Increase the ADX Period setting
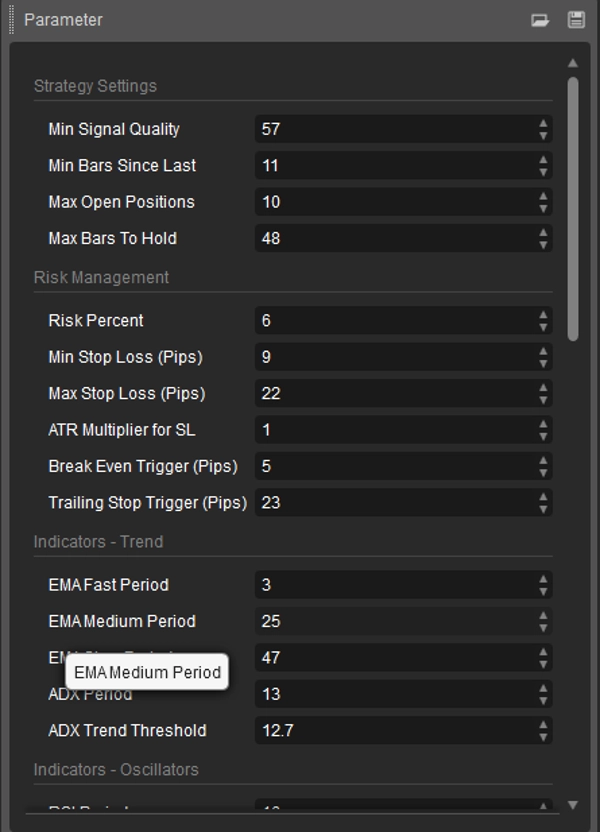Viewport: 600px width, 832px height. [541, 690]
